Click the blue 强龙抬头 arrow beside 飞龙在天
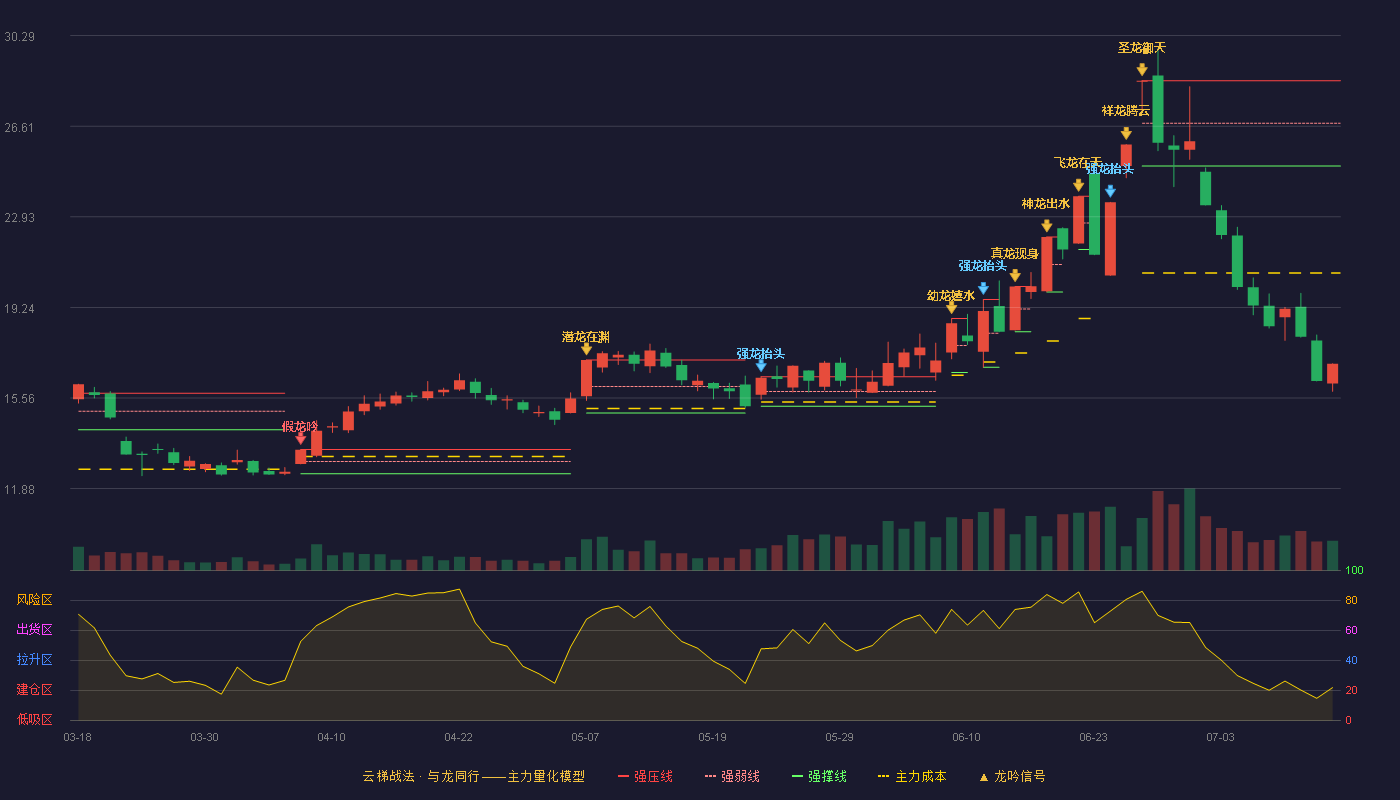This screenshot has height=800, width=1400. point(1110,191)
